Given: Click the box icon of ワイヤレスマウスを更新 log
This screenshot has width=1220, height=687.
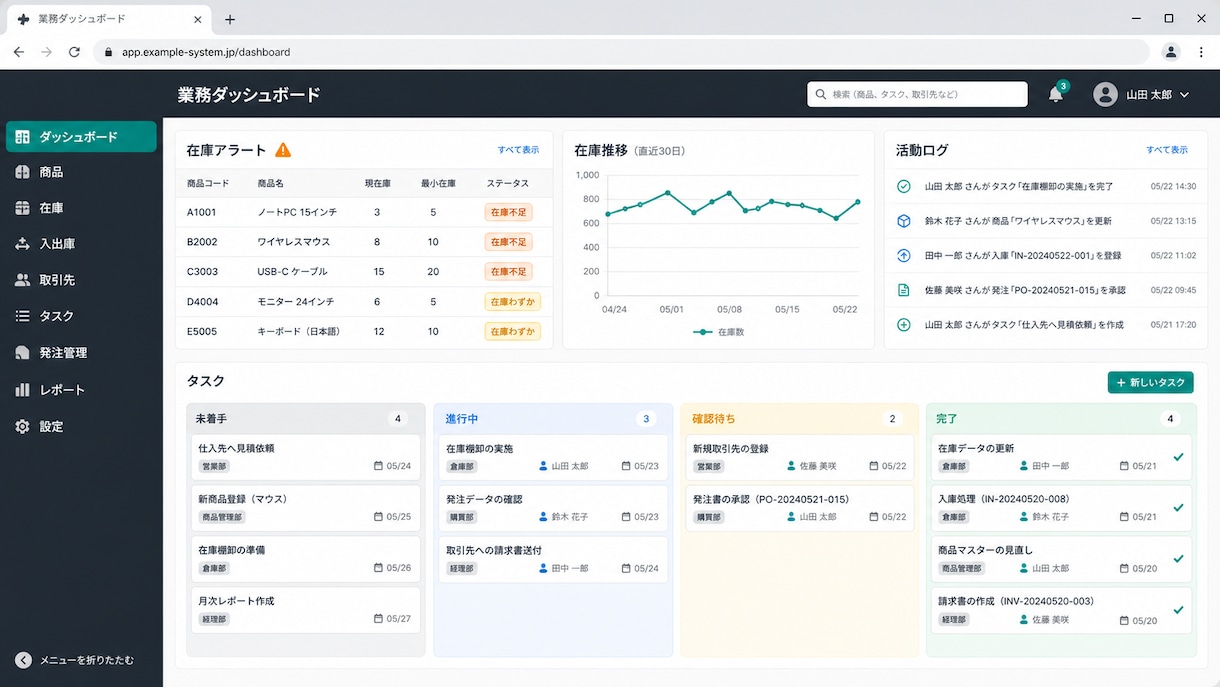Looking at the screenshot, I should [x=904, y=221].
